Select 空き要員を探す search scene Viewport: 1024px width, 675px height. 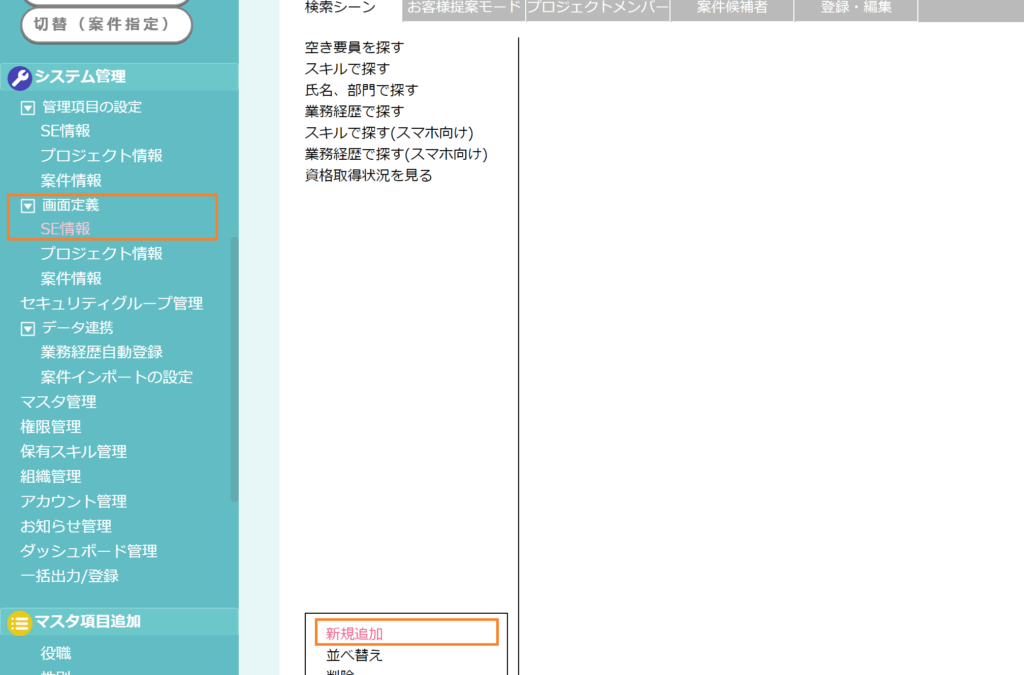tap(354, 47)
